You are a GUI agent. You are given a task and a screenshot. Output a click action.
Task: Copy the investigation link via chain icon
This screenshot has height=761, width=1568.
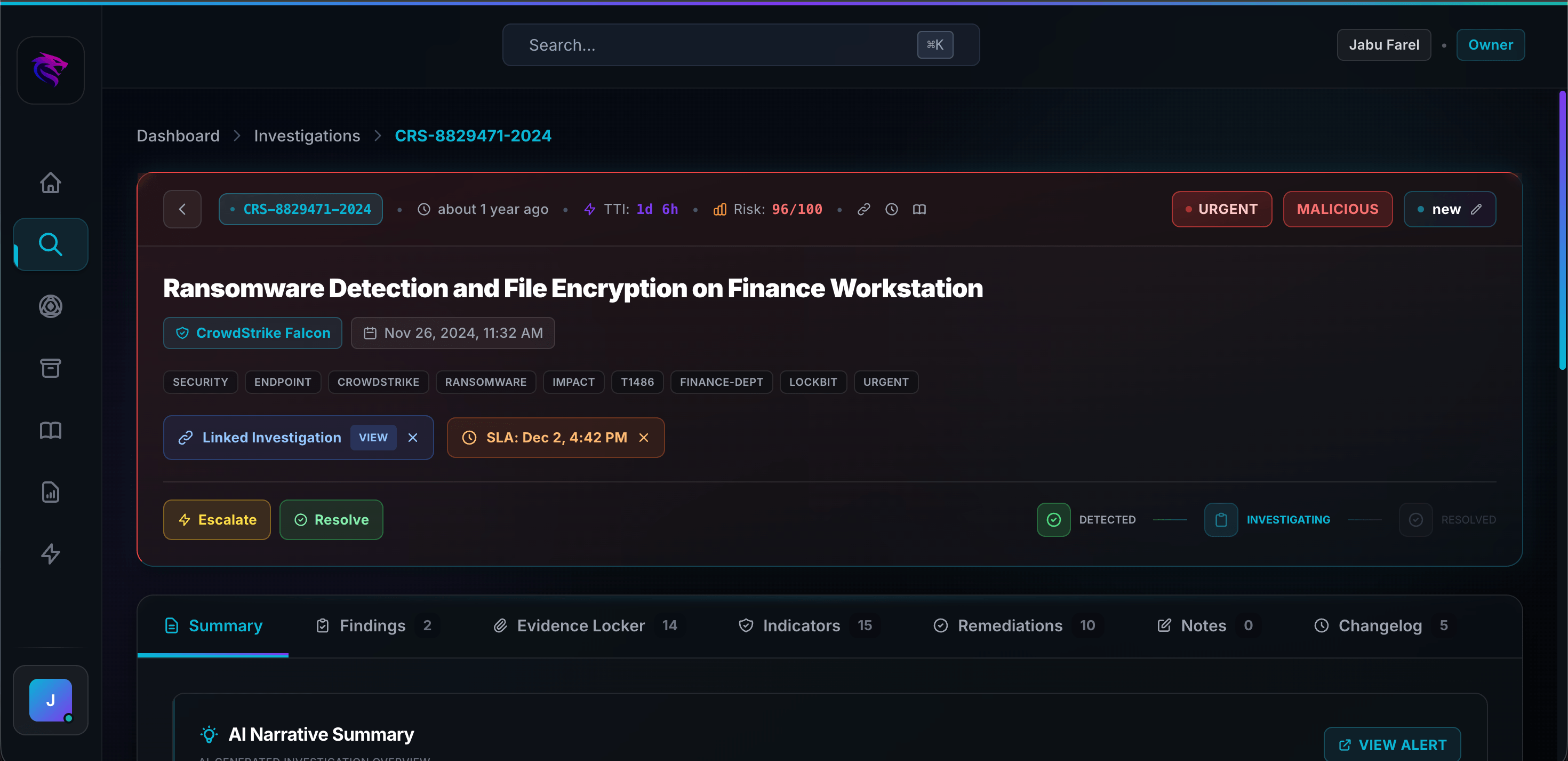[864, 209]
